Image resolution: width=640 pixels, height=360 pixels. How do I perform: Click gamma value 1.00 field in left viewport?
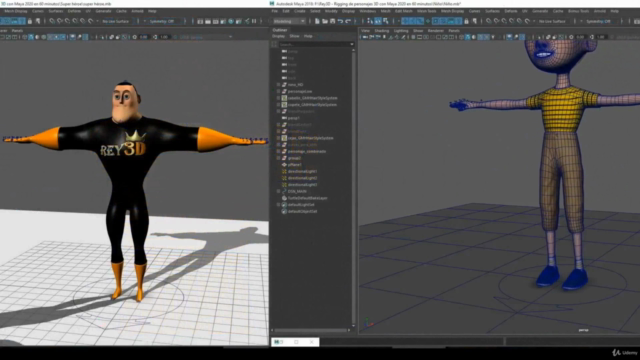(x=164, y=37)
